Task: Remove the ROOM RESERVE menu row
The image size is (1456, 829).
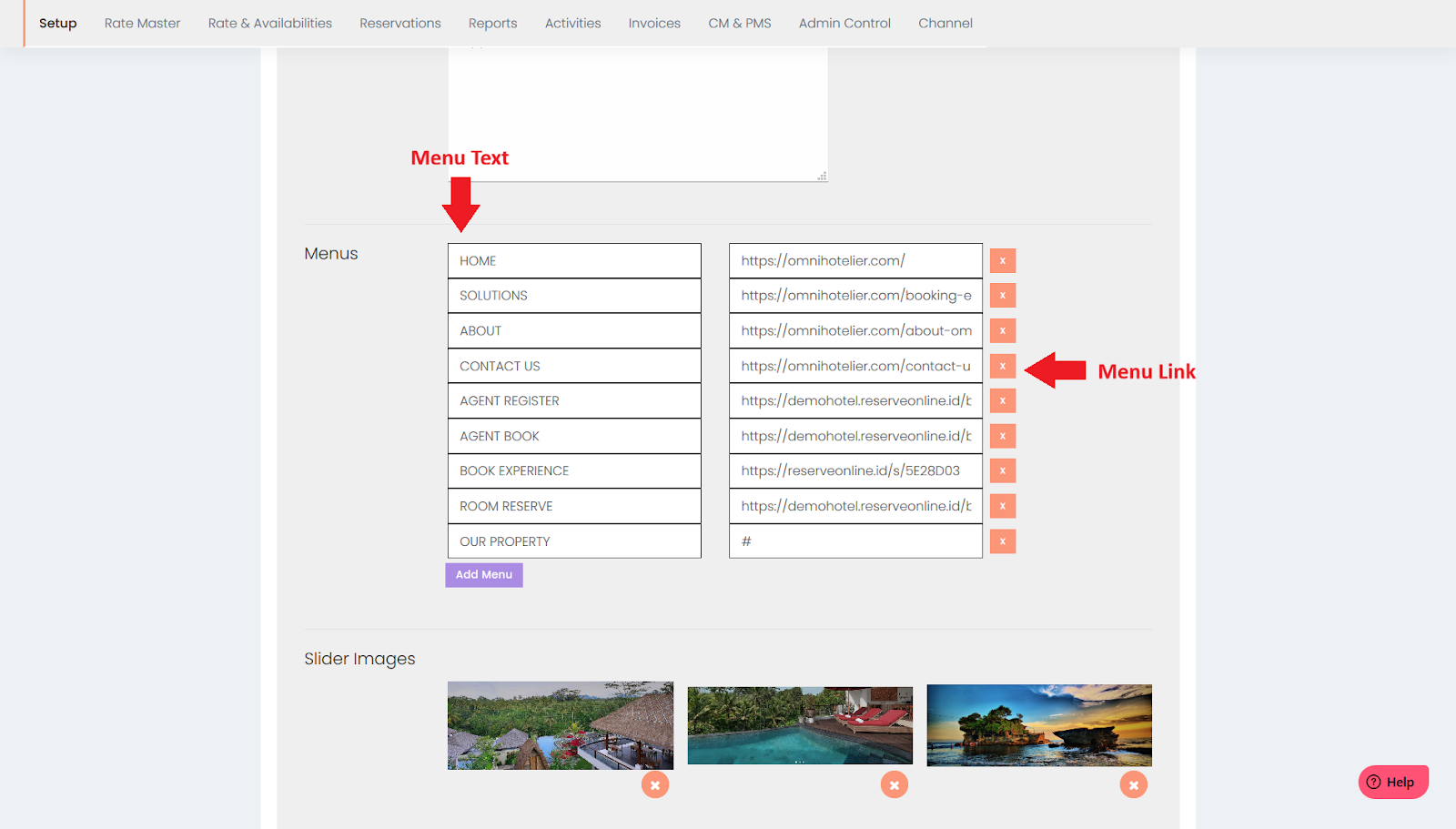Action: point(1002,506)
